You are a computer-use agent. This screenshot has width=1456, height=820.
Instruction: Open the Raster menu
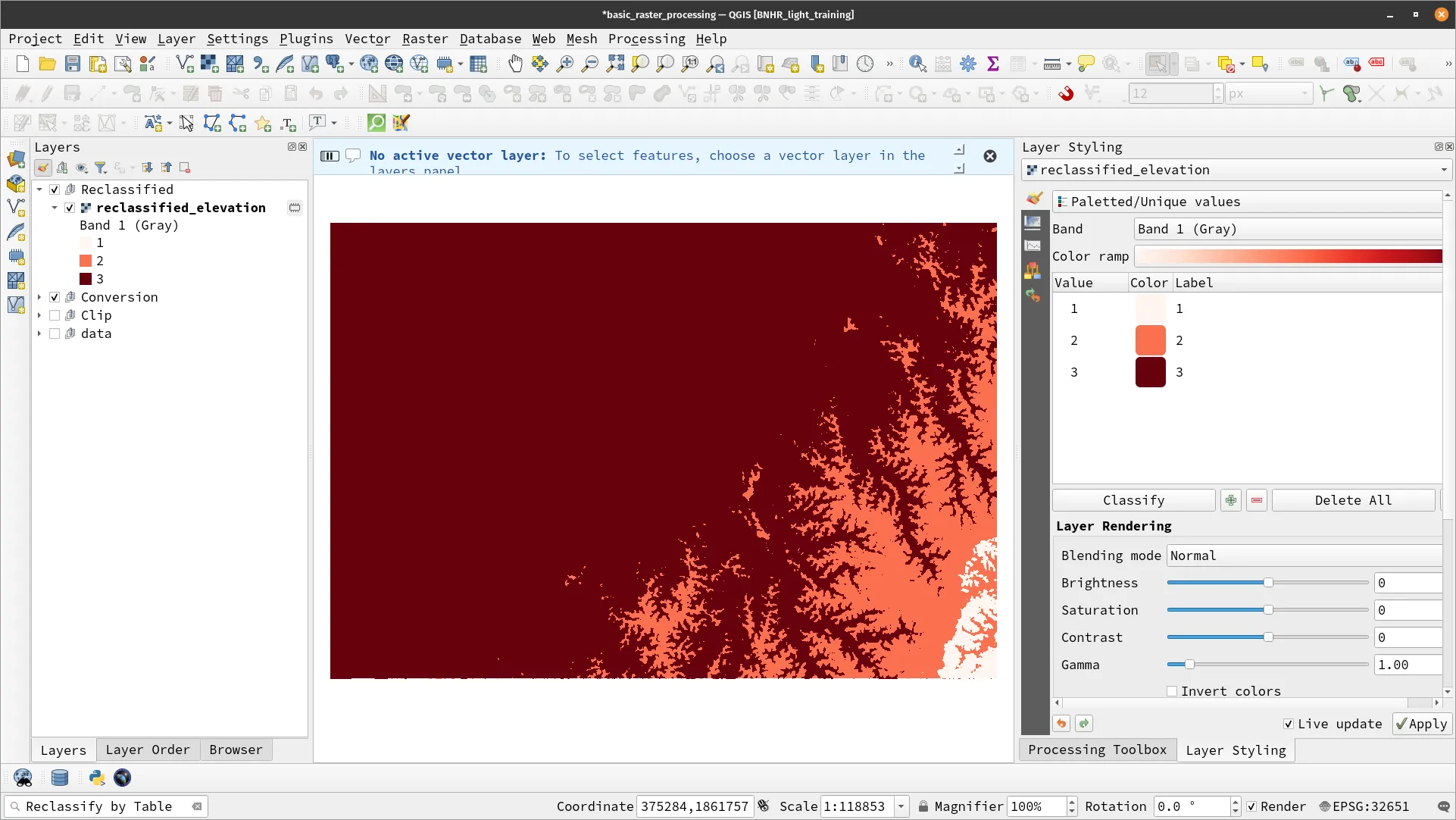pos(424,39)
